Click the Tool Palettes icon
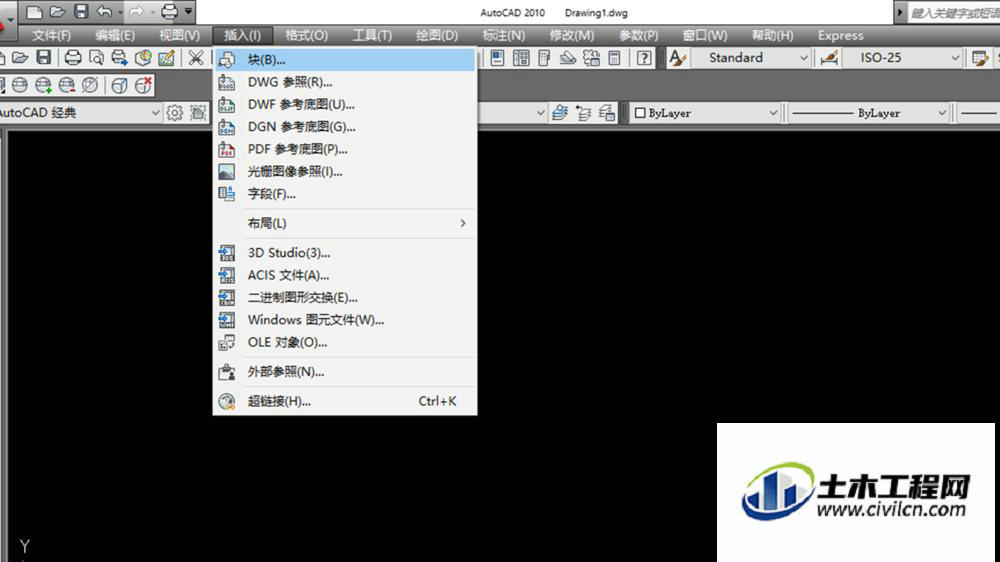 pyautogui.click(x=544, y=58)
